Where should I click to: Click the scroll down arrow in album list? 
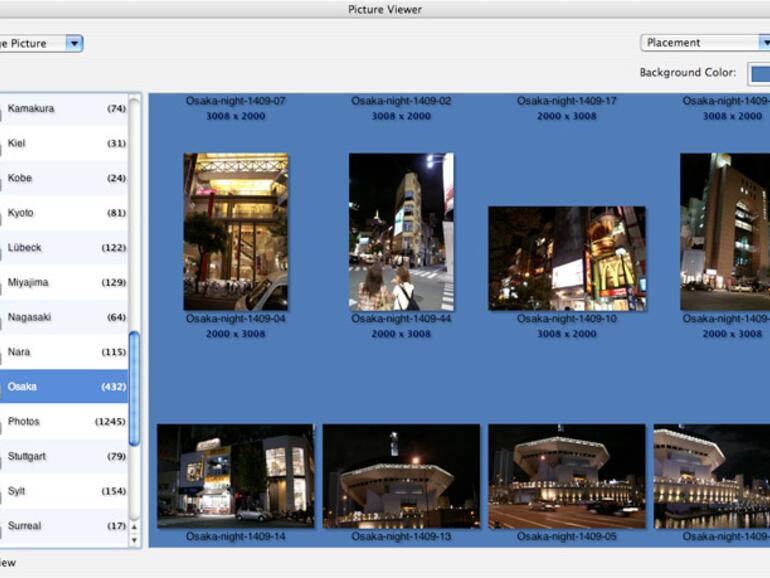point(135,539)
